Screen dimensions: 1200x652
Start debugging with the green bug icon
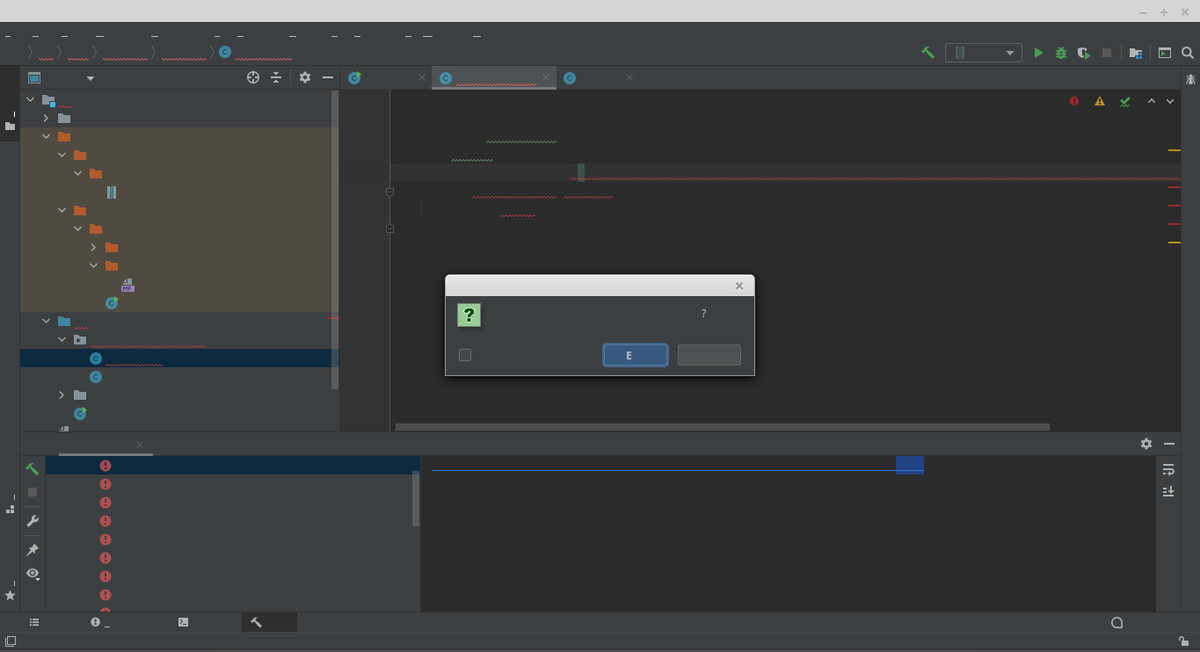click(x=1061, y=52)
